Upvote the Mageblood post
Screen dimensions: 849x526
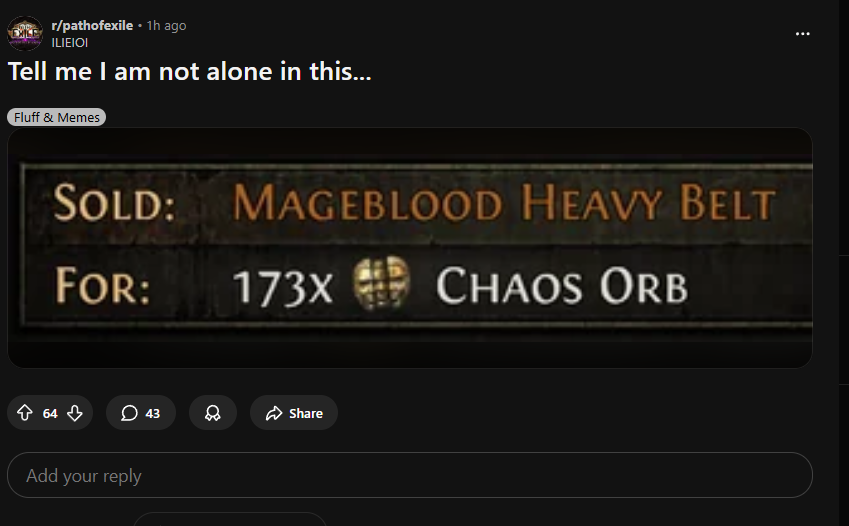24,413
